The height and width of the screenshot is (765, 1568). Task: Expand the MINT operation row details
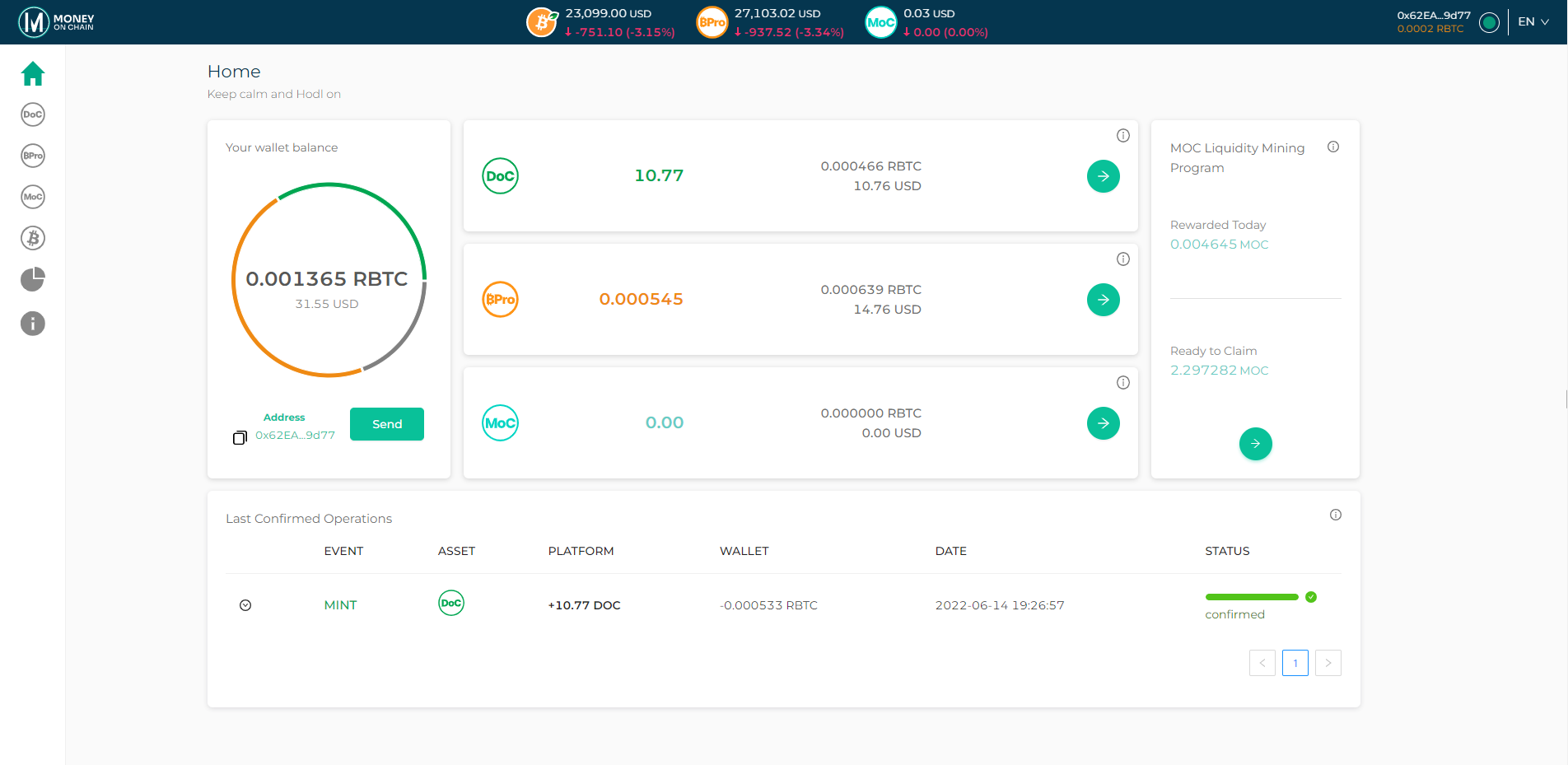(x=245, y=605)
